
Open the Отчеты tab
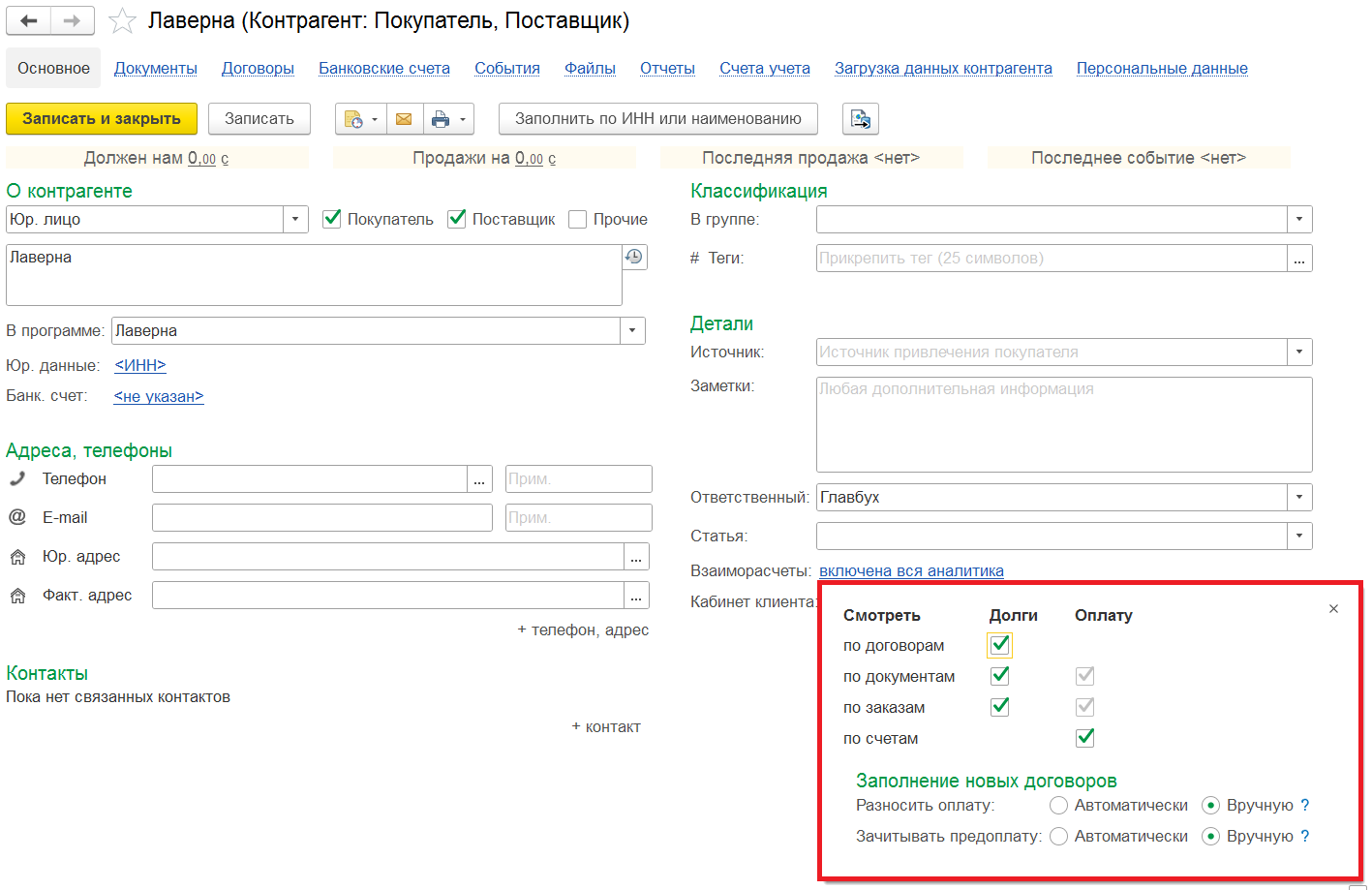[x=667, y=68]
